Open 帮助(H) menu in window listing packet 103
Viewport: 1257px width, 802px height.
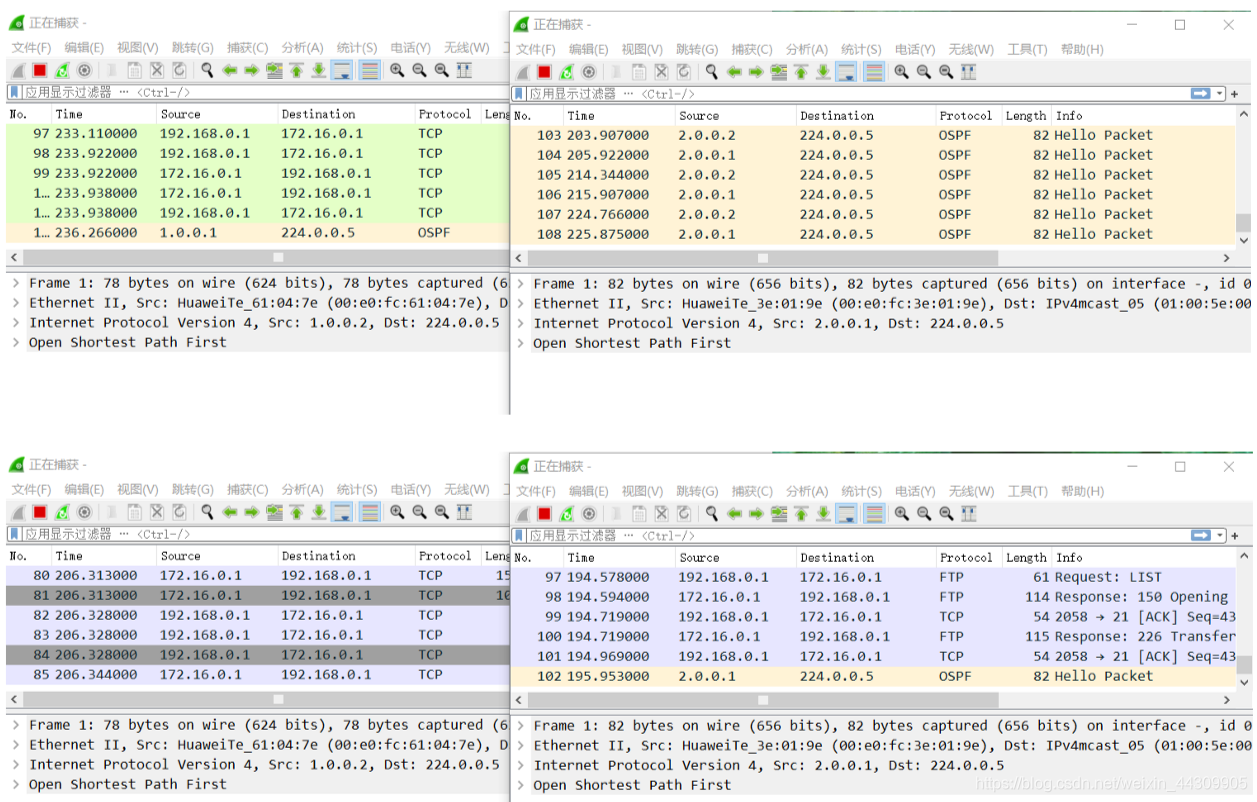[1082, 49]
